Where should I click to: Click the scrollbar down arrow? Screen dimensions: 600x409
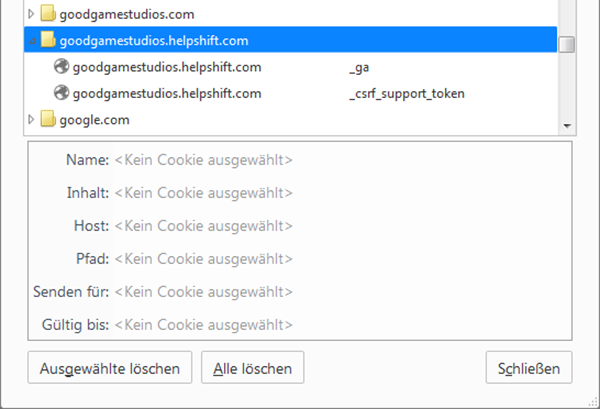(x=567, y=125)
